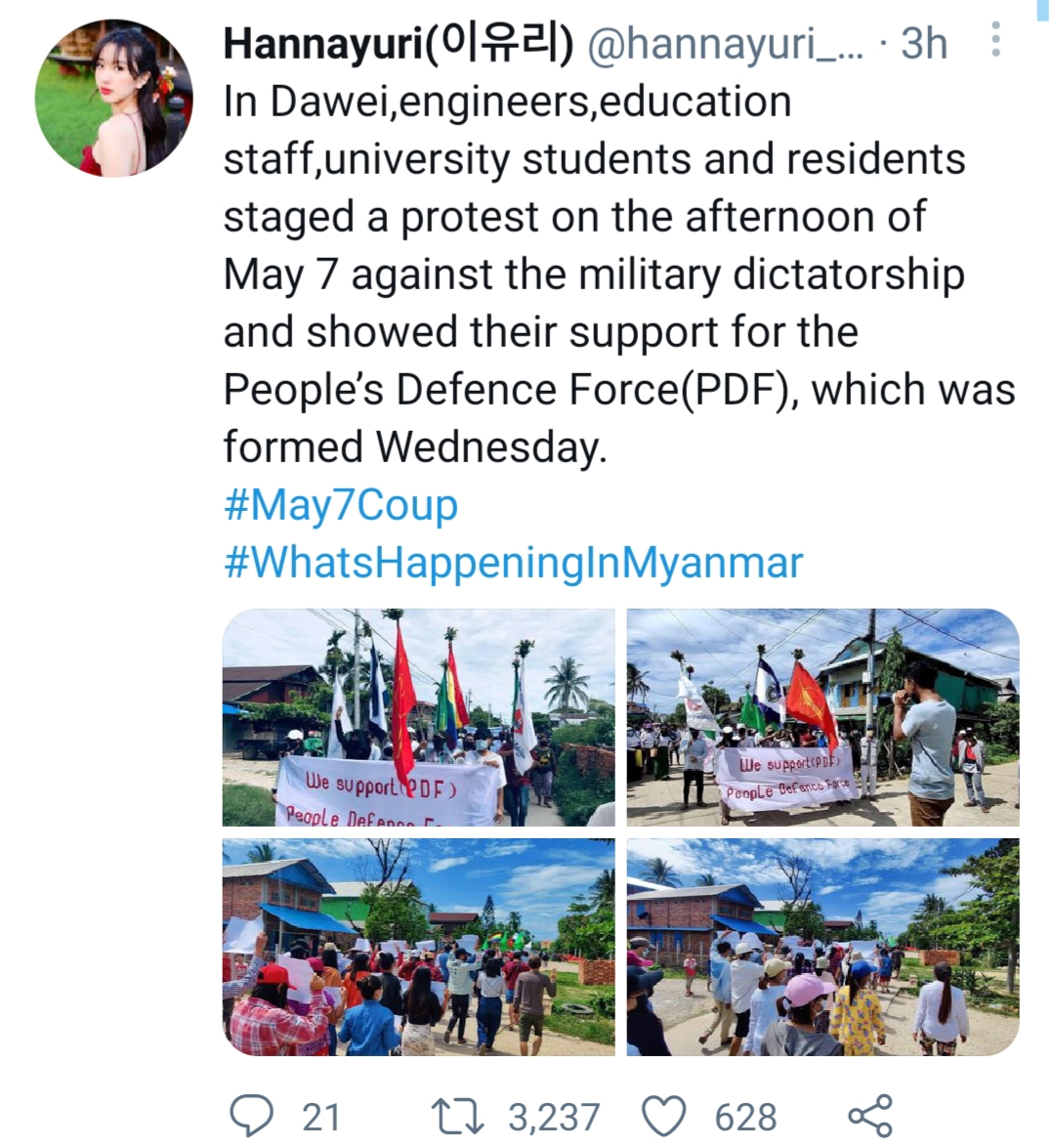This screenshot has width=1054, height=1148.
Task: Open the bottom-right photo of protesters walking
Action: [x=823, y=947]
